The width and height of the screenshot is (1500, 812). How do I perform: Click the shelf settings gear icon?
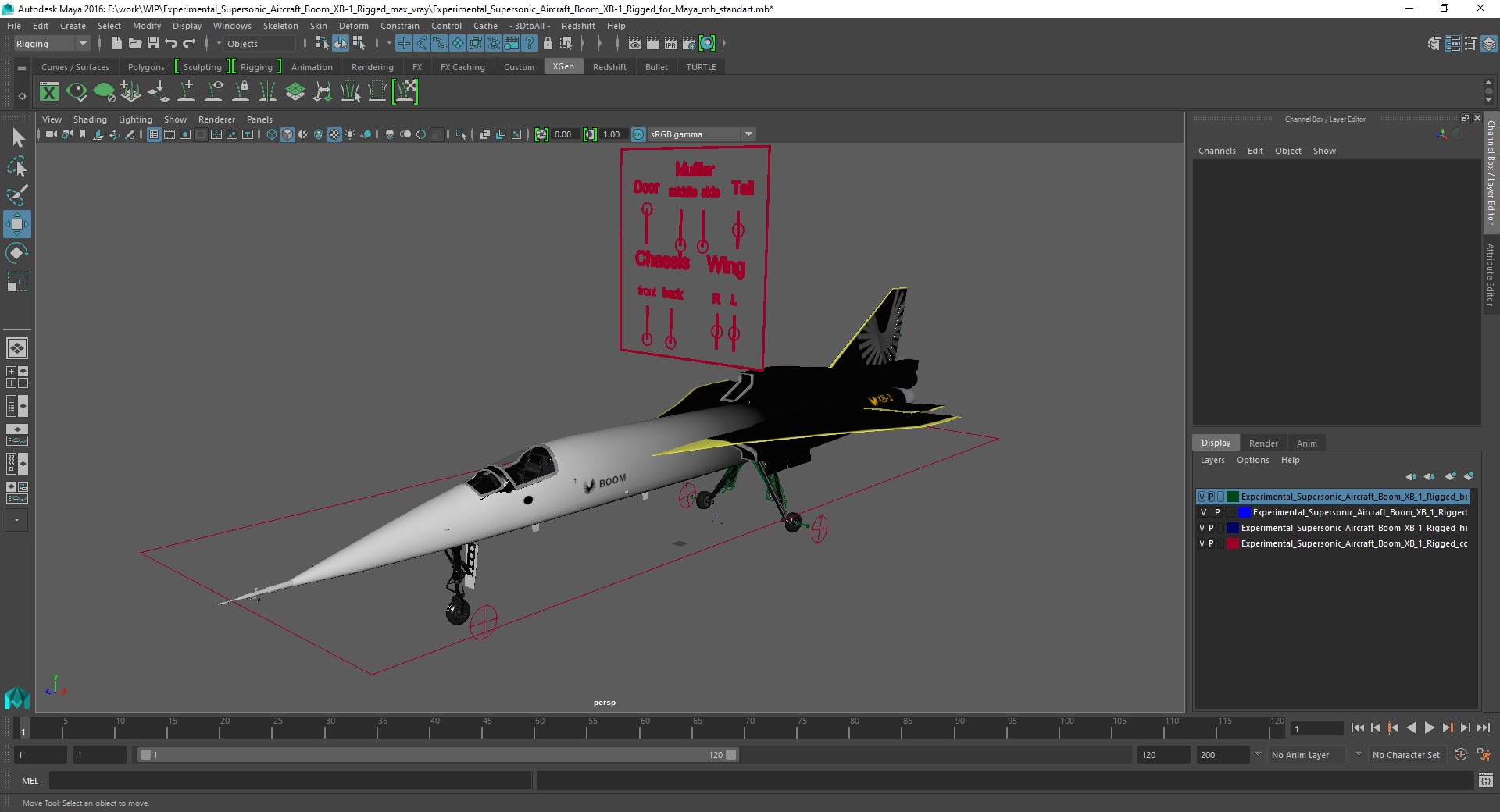pyautogui.click(x=22, y=96)
